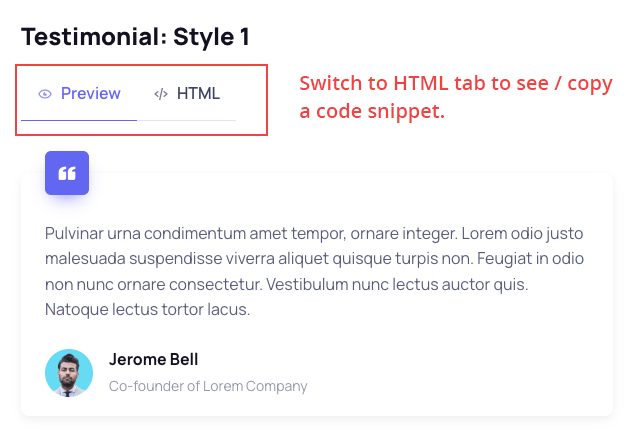Click 'Style 1' in the heading
This screenshot has height=443, width=635.
[211, 37]
